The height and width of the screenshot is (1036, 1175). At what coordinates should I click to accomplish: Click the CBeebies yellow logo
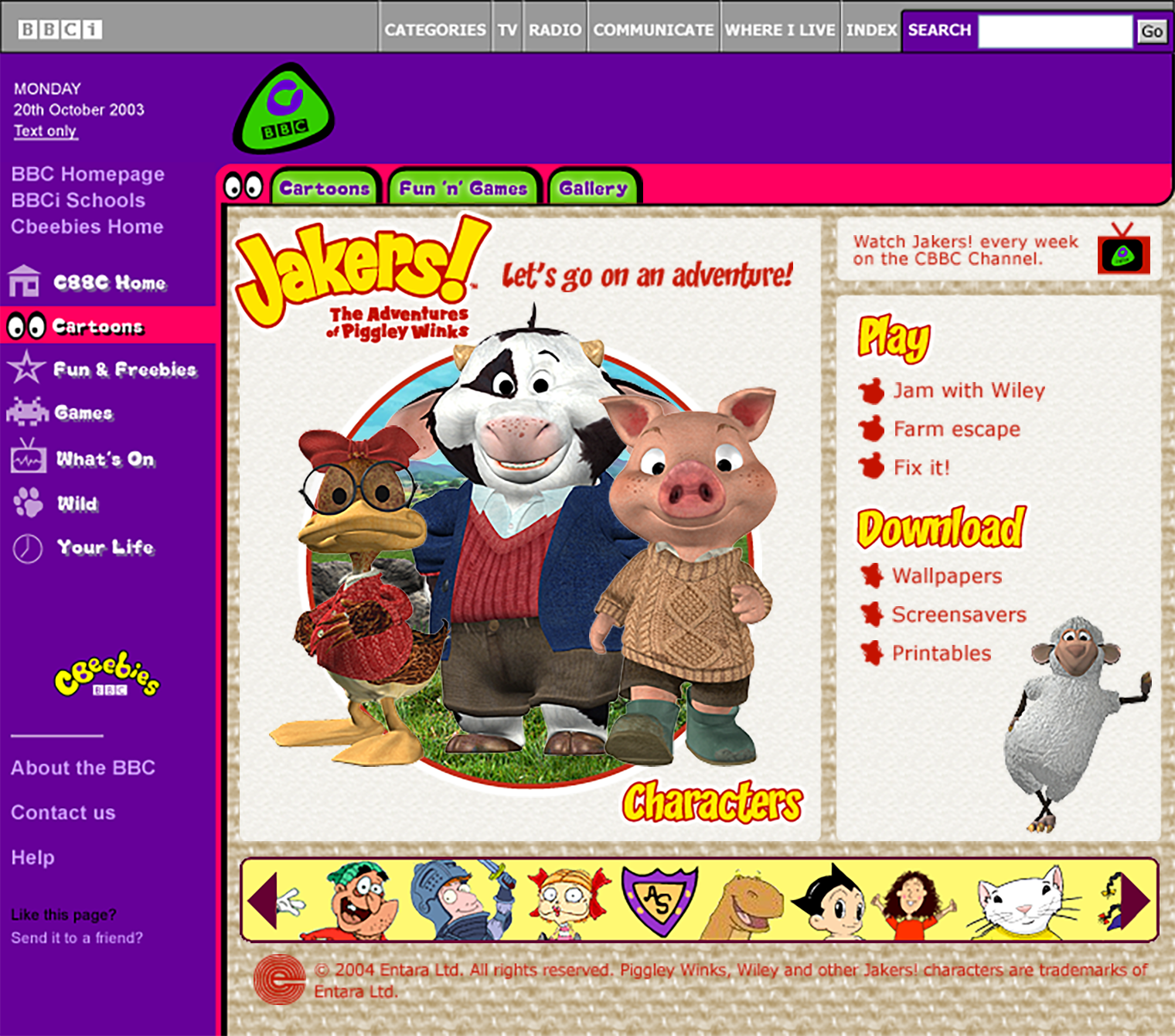[x=107, y=675]
